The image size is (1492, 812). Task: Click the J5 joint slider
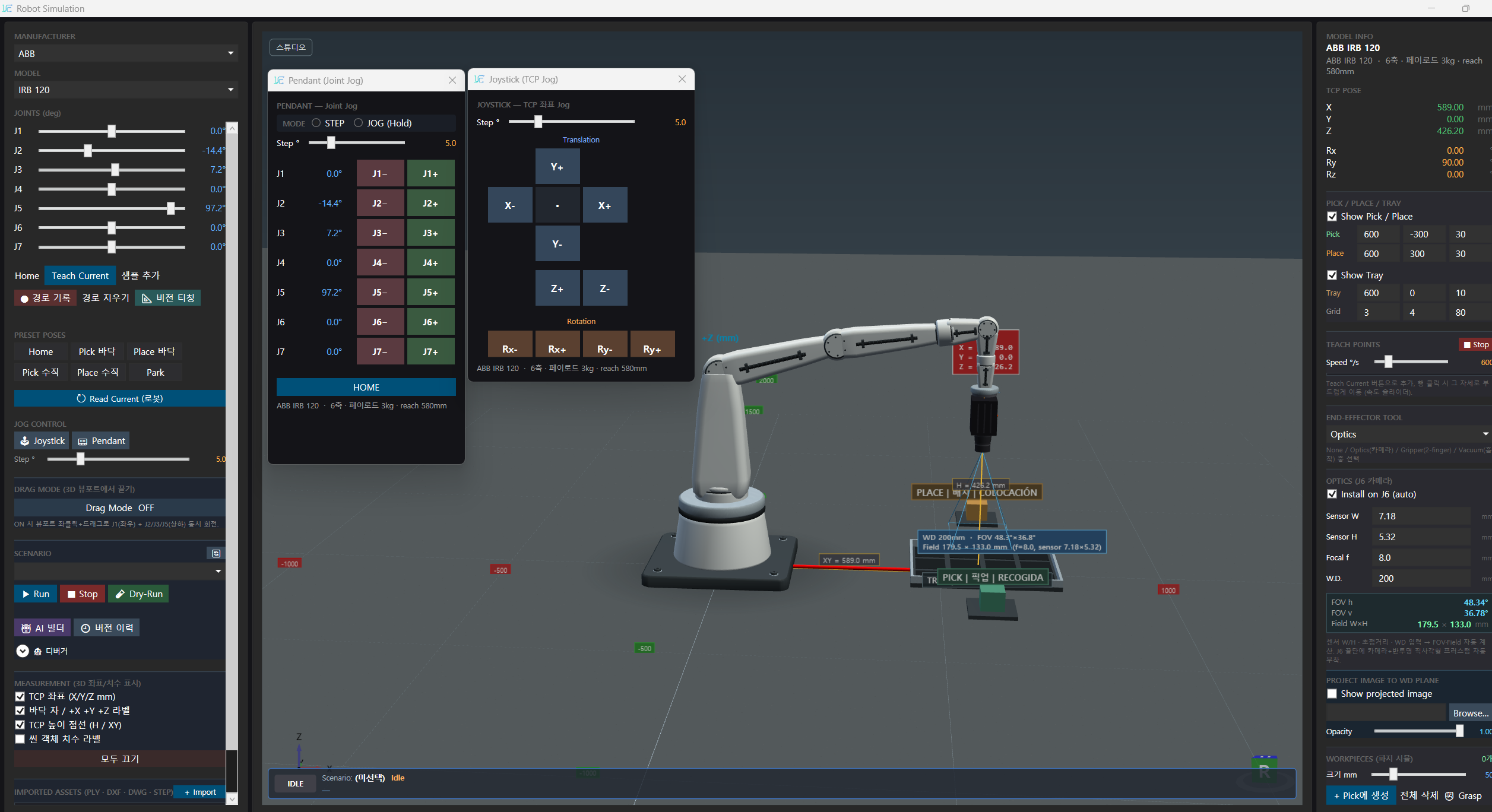112,208
